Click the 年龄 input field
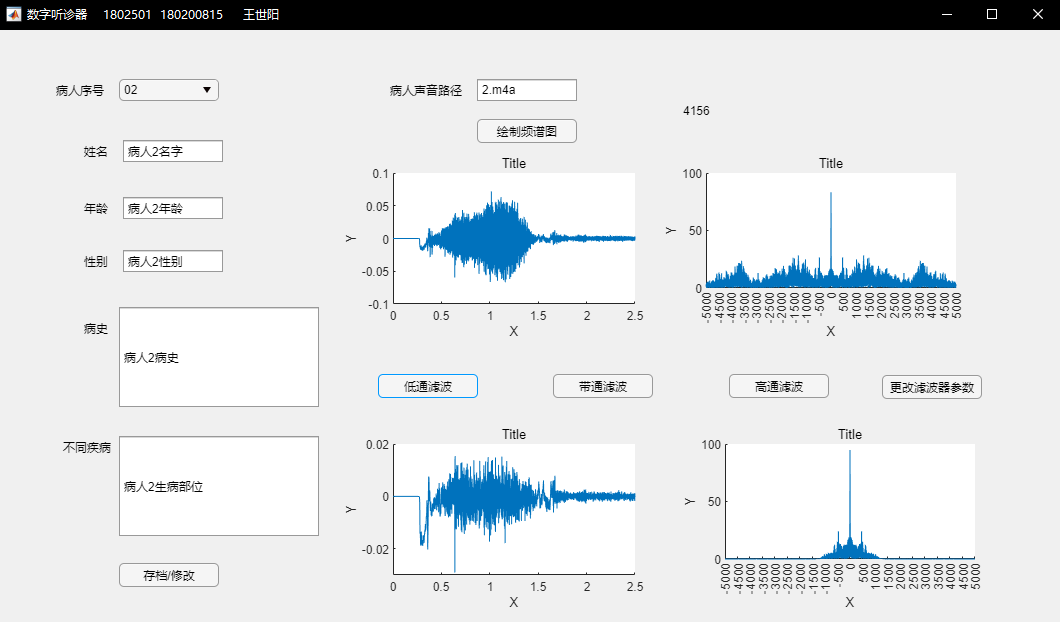Viewport: 1060px width, 622px height. tap(172, 208)
